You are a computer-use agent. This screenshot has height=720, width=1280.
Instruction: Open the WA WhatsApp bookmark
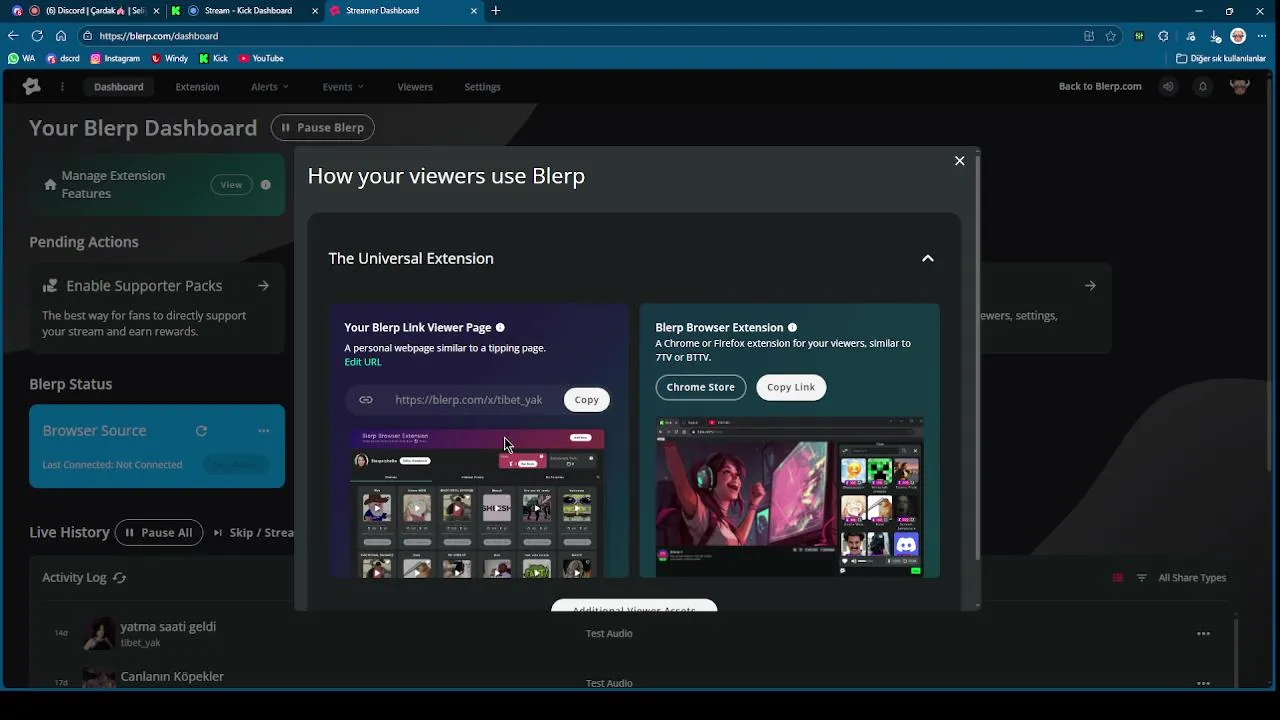tap(21, 58)
